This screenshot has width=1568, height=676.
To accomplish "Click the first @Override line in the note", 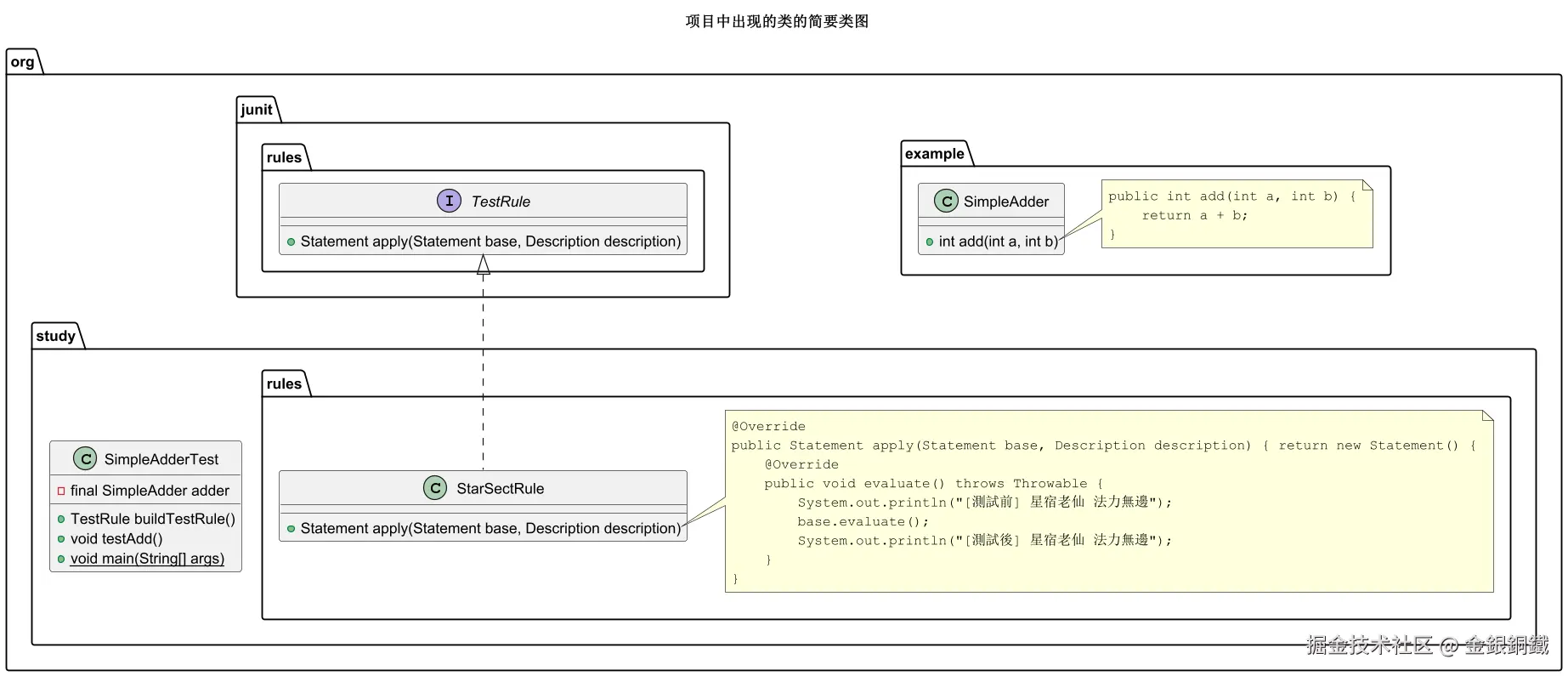I will coord(768,427).
